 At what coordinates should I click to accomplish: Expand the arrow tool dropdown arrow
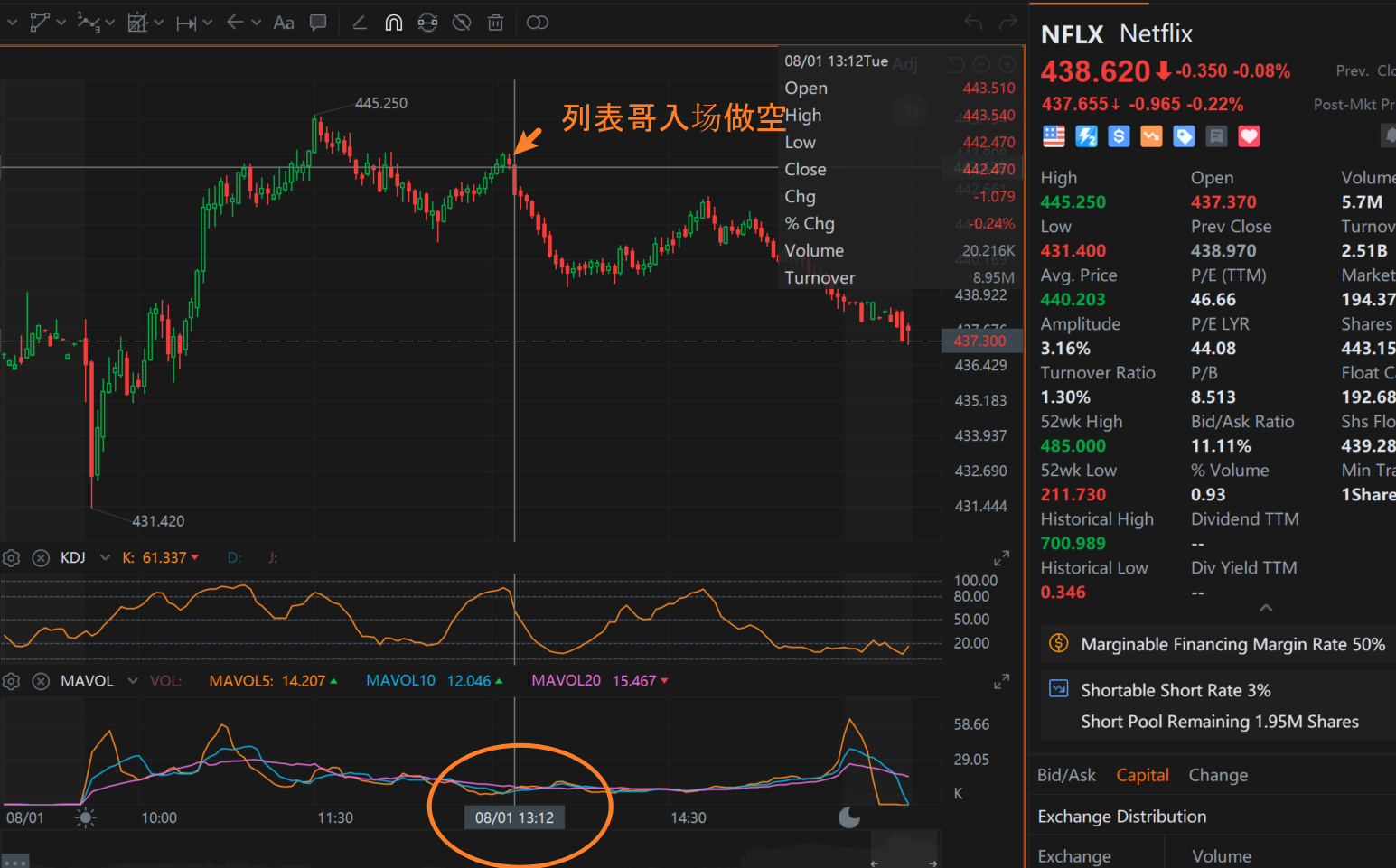[257, 23]
